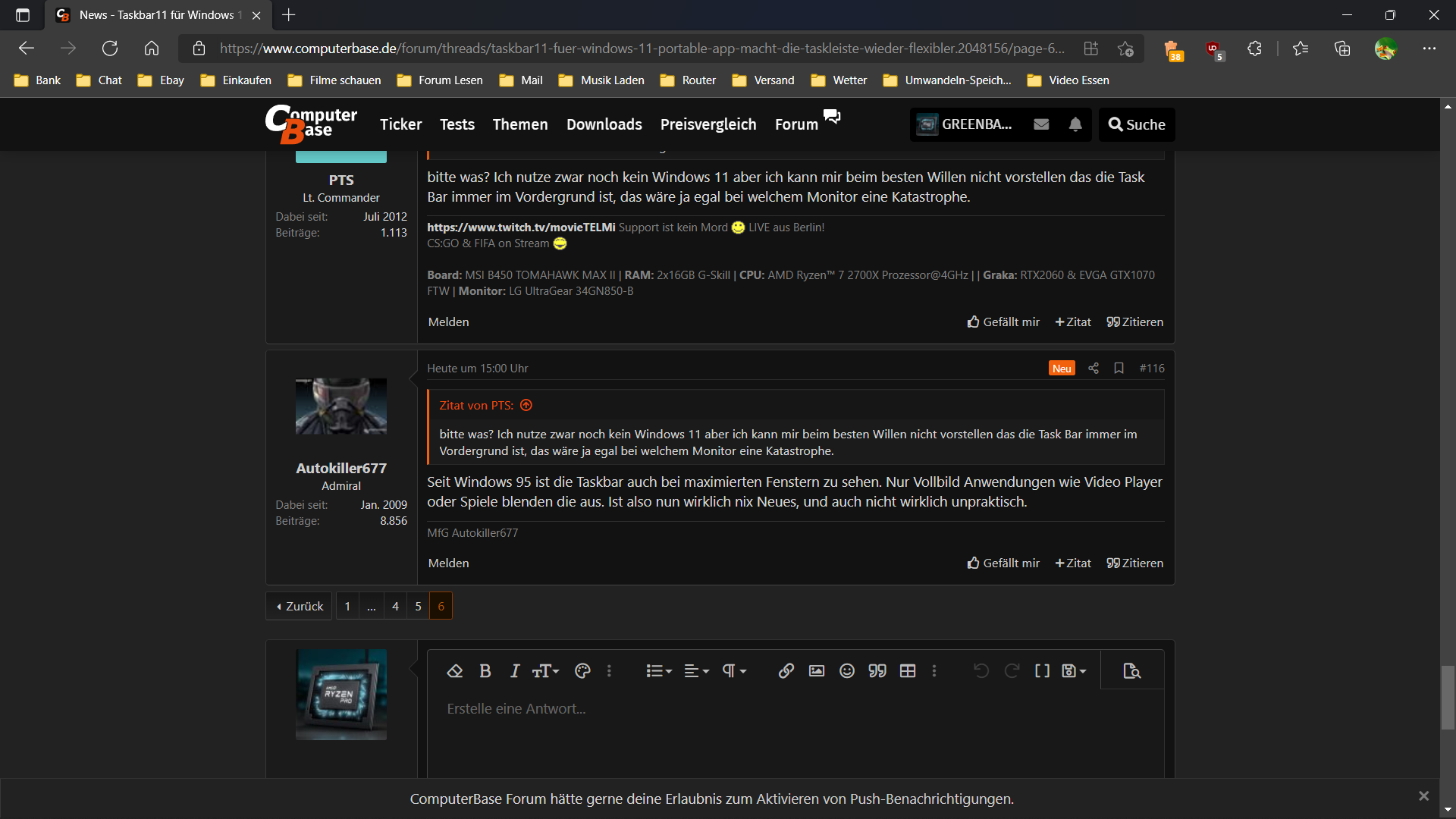The height and width of the screenshot is (819, 1456).
Task: Click the eraser remove-formatting icon
Action: coord(454,671)
